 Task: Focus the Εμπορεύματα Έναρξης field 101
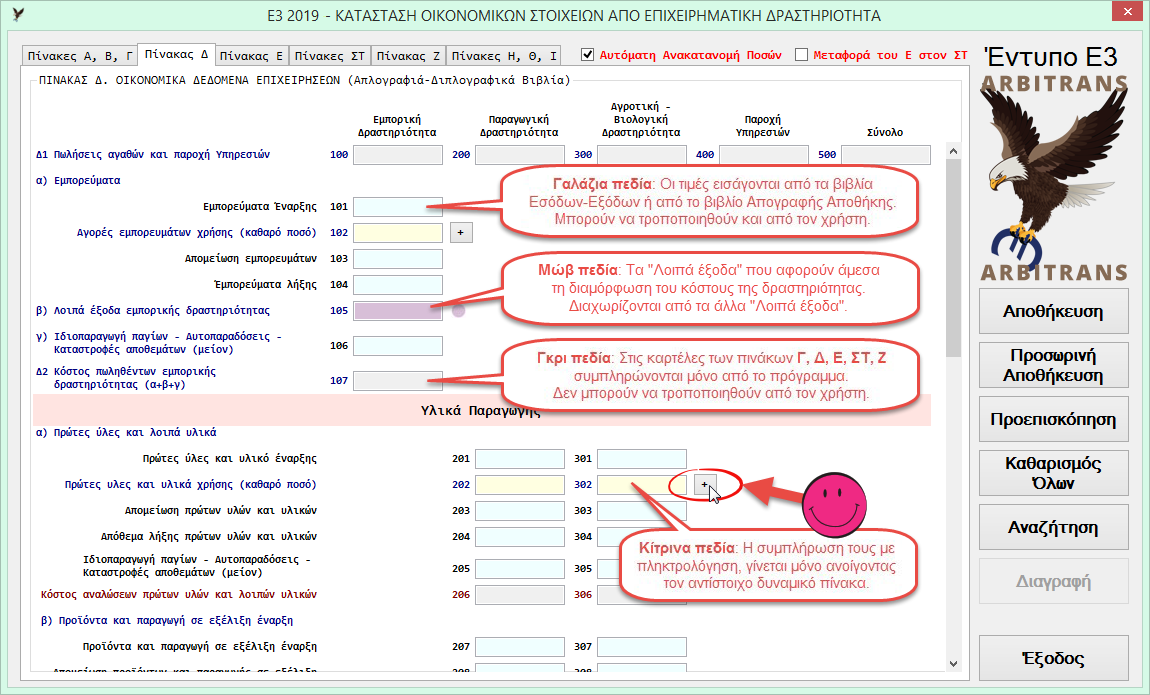pyautogui.click(x=398, y=207)
